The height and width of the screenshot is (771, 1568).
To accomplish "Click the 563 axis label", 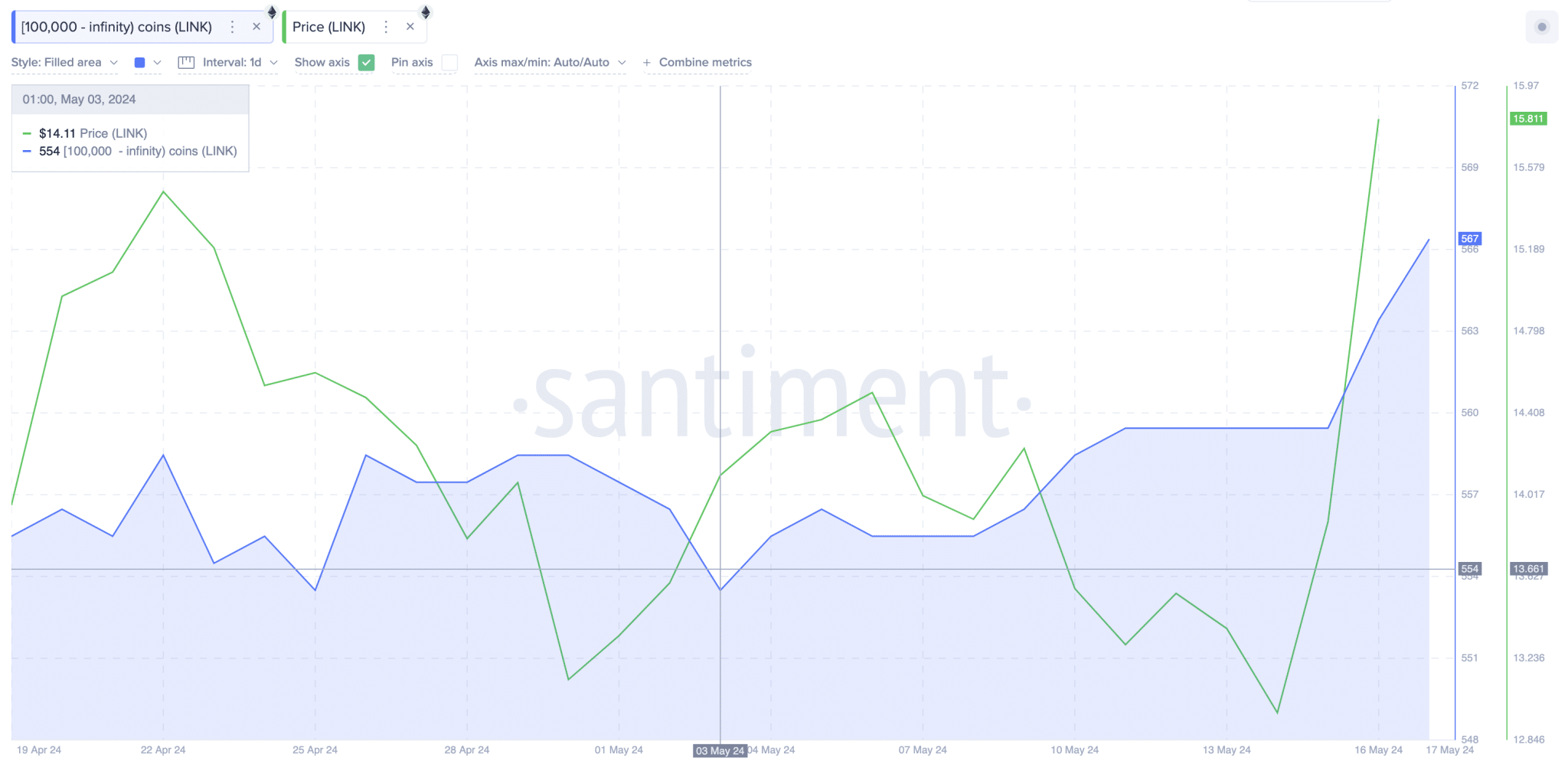I will tap(1470, 332).
